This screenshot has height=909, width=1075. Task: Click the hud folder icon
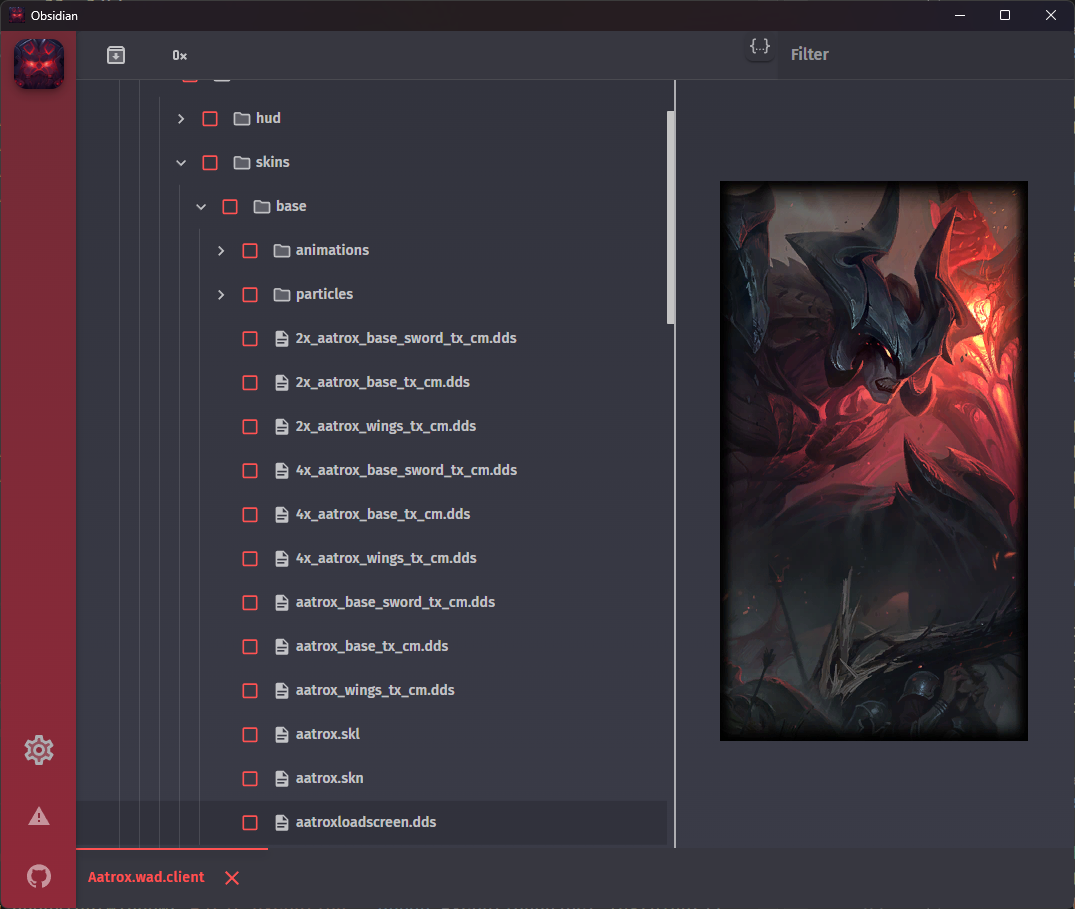(241, 119)
